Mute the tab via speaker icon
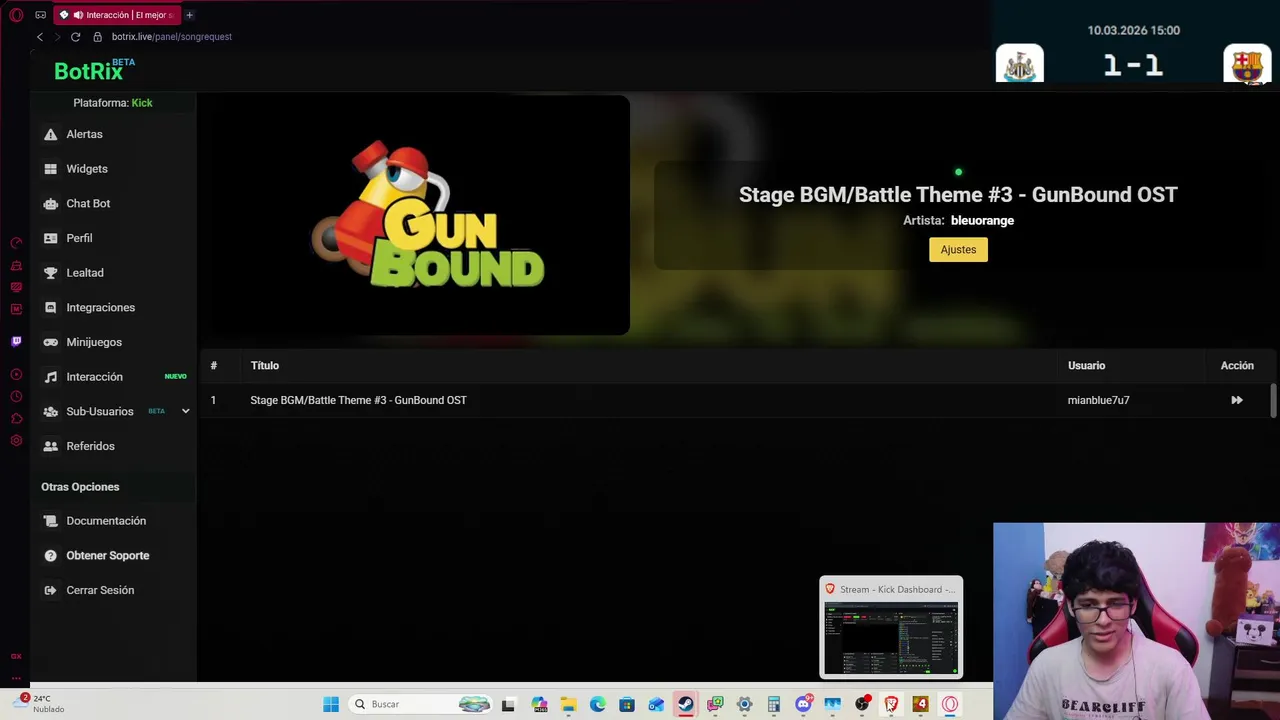The image size is (1280, 720). [78, 15]
